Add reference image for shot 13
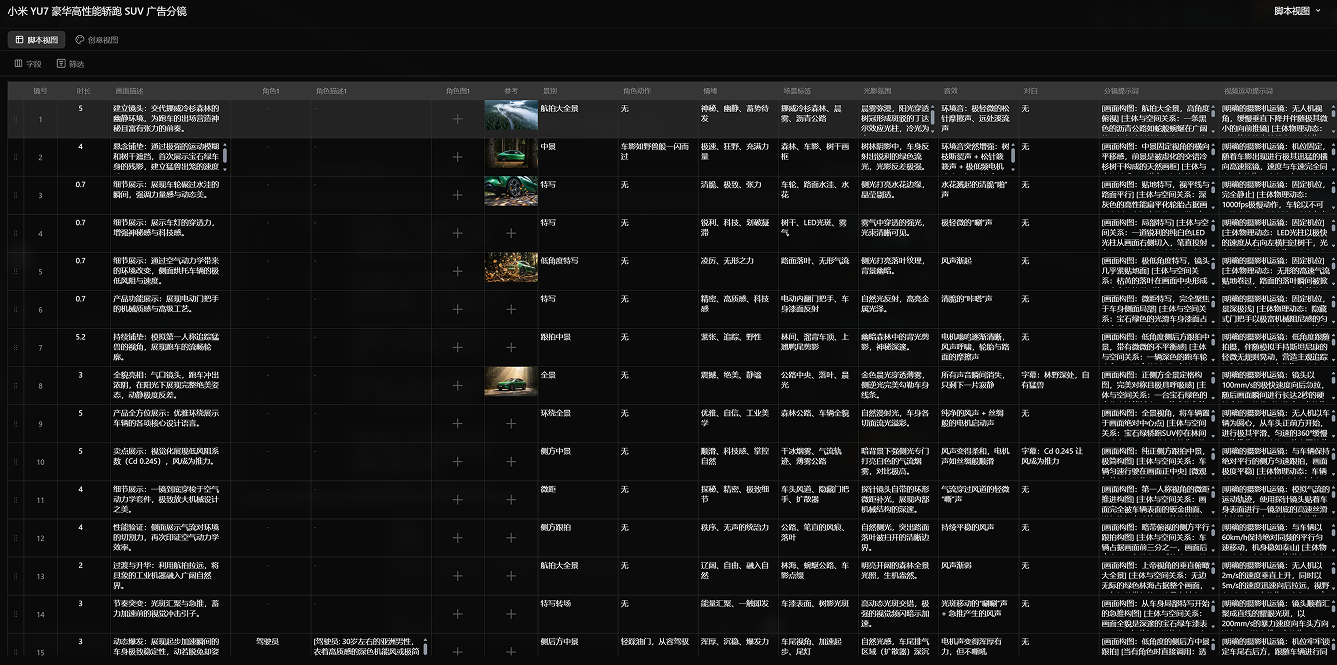Image resolution: width=1337 pixels, height=665 pixels. pos(511,575)
